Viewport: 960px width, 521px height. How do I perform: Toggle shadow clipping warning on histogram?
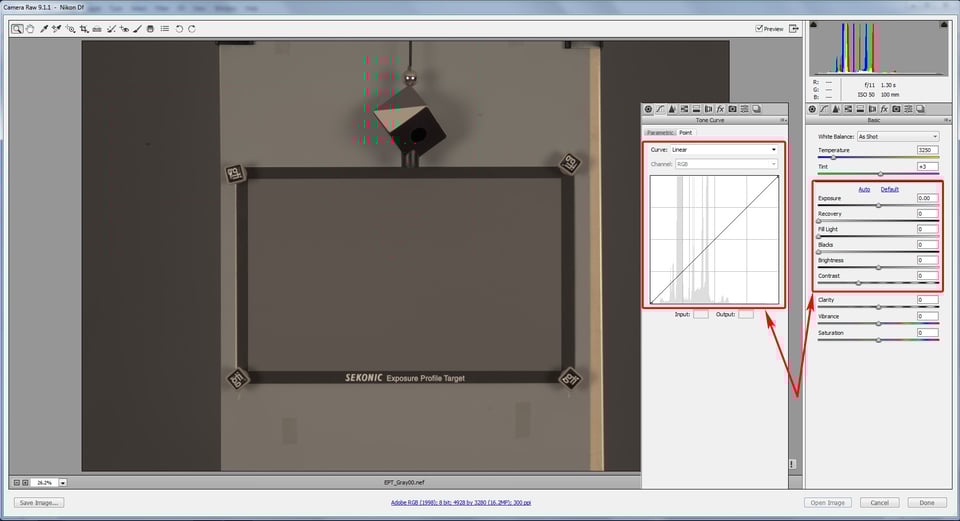(x=813, y=24)
